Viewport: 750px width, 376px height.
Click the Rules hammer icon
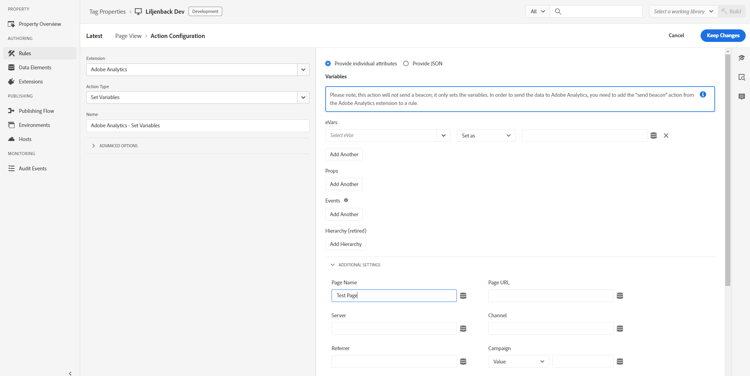tap(11, 53)
